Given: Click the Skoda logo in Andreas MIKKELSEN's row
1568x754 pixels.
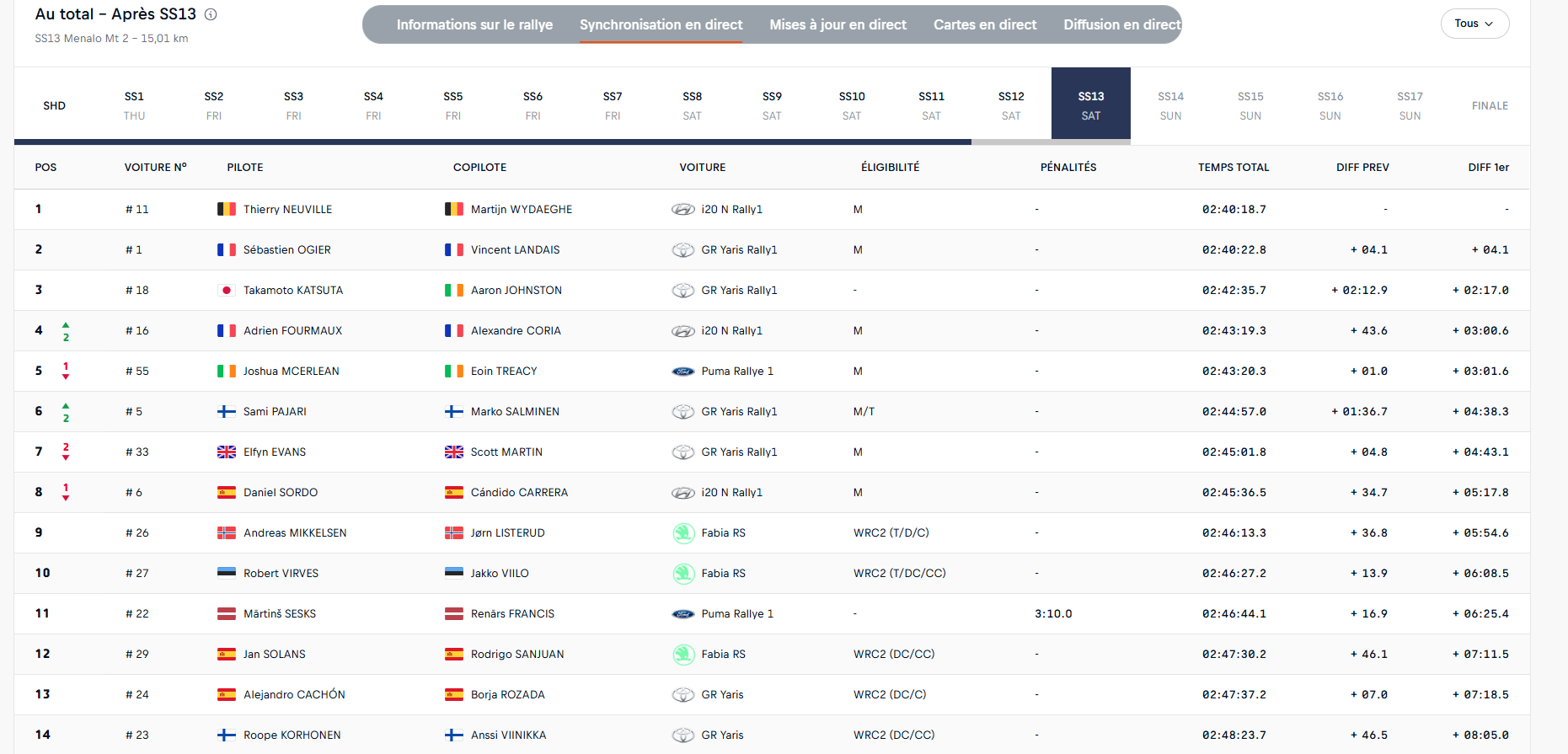Looking at the screenshot, I should pos(683,532).
